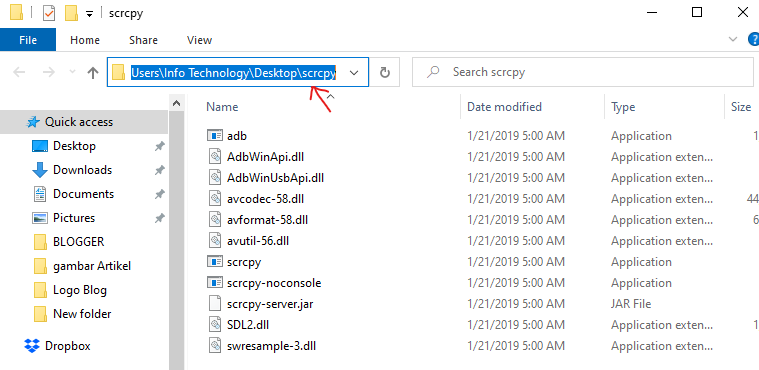The width and height of the screenshot is (759, 370).
Task: Expand the address bar history dropdown
Action: coord(354,73)
